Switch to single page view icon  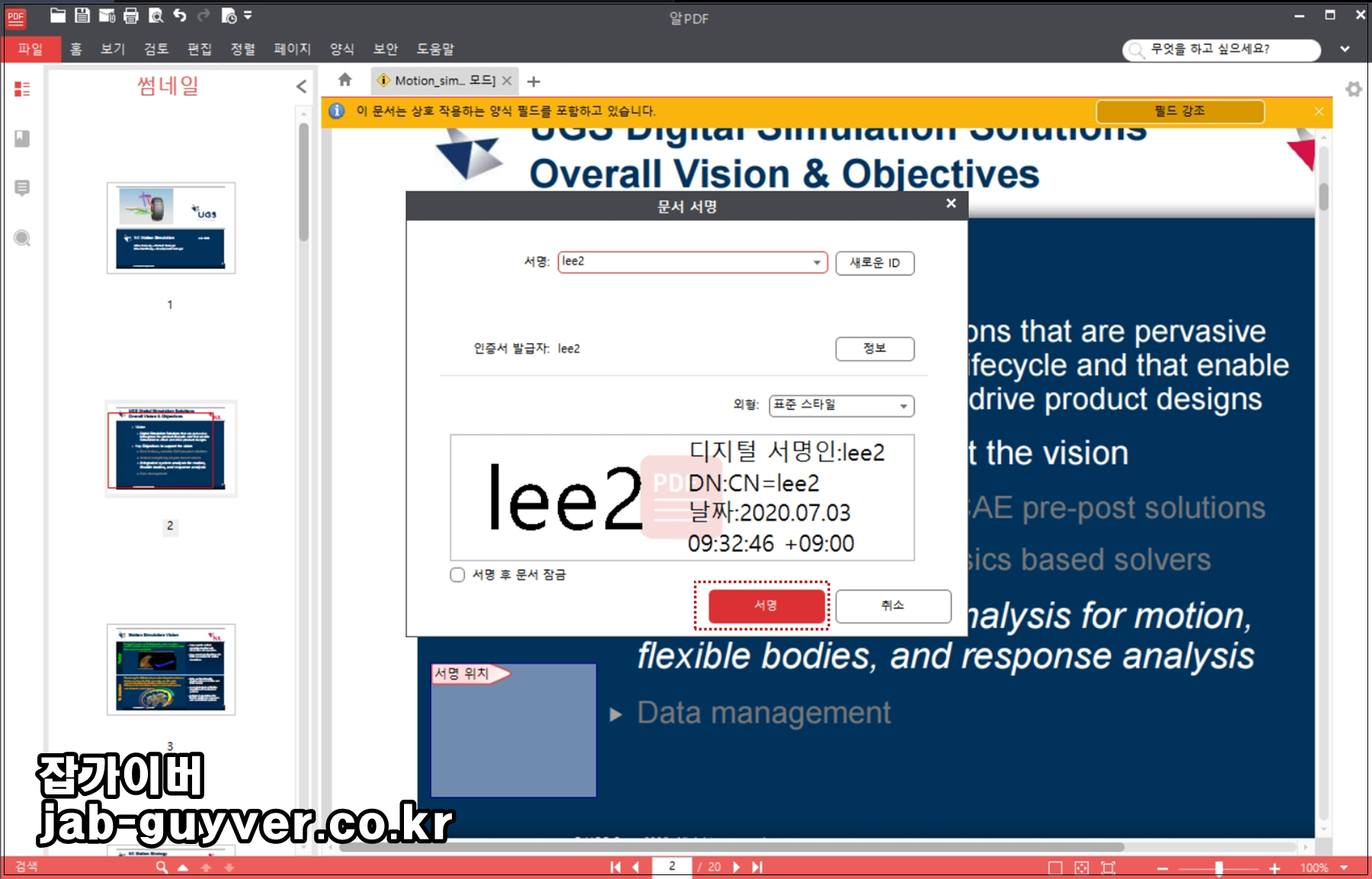click(x=1055, y=868)
